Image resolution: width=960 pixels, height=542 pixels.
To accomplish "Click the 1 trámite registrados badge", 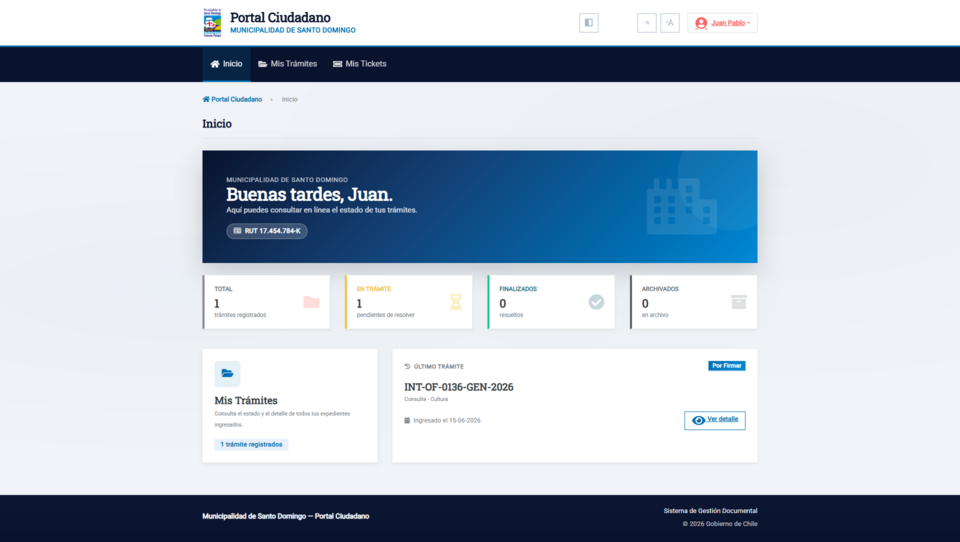I will click(x=251, y=445).
